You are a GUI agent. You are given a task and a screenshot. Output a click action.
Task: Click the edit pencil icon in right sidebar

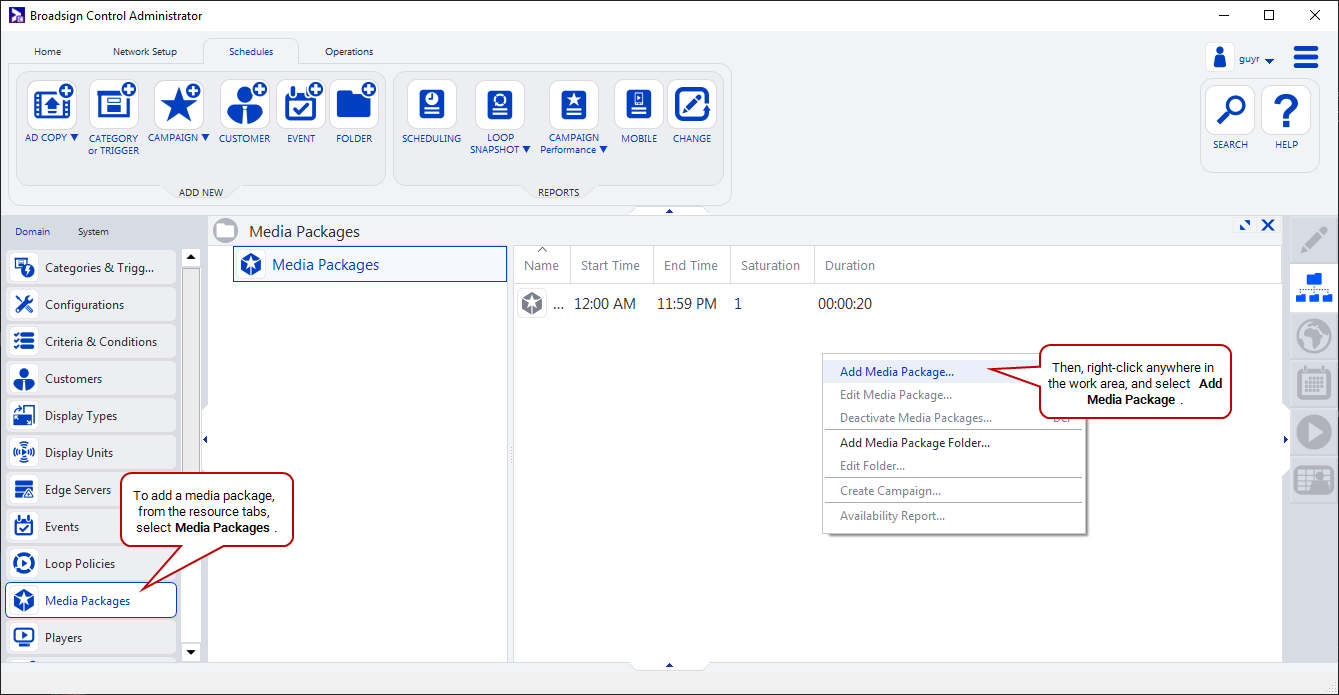(x=1313, y=240)
